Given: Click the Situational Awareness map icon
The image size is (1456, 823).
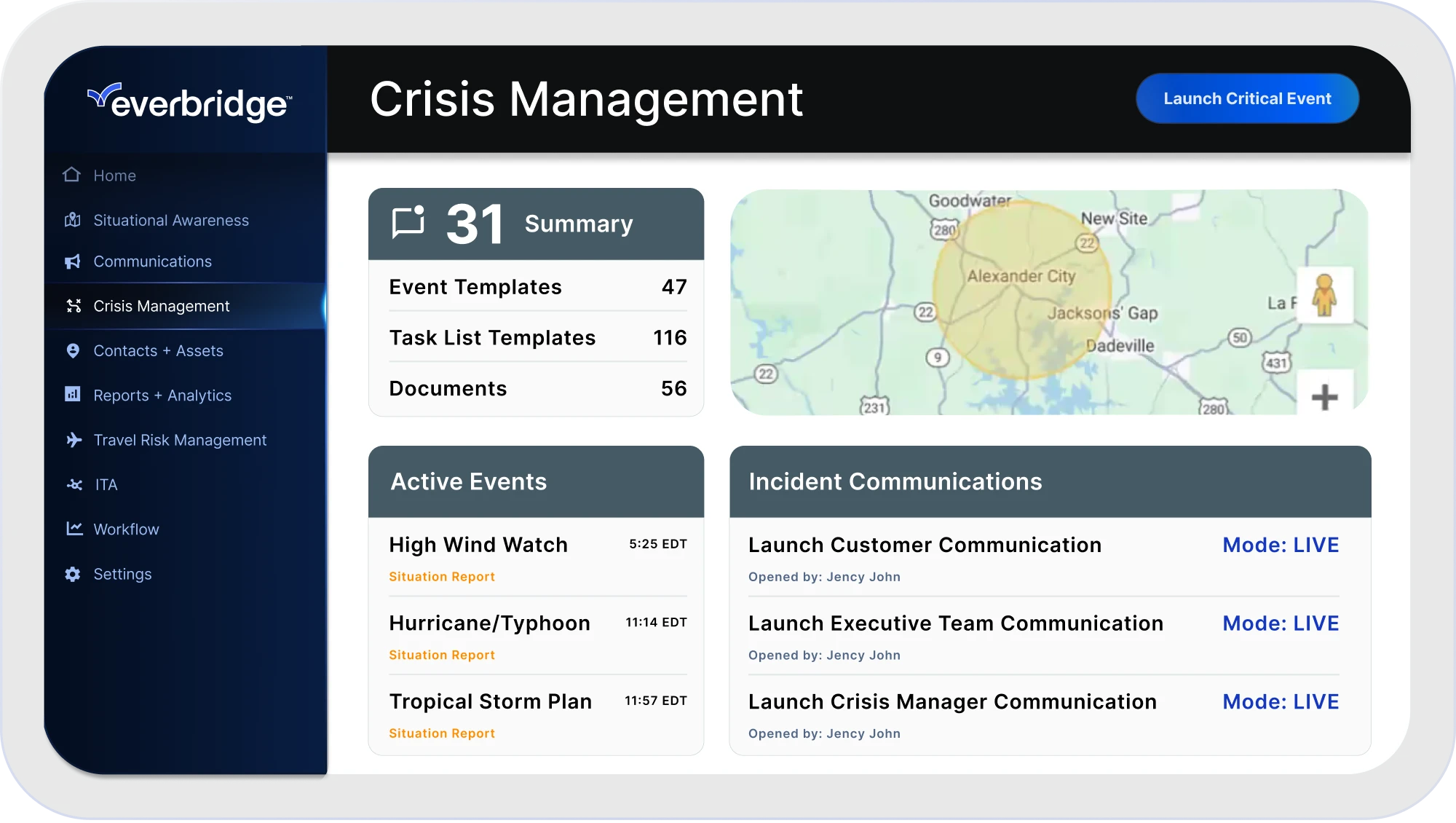Looking at the screenshot, I should pyautogui.click(x=72, y=220).
